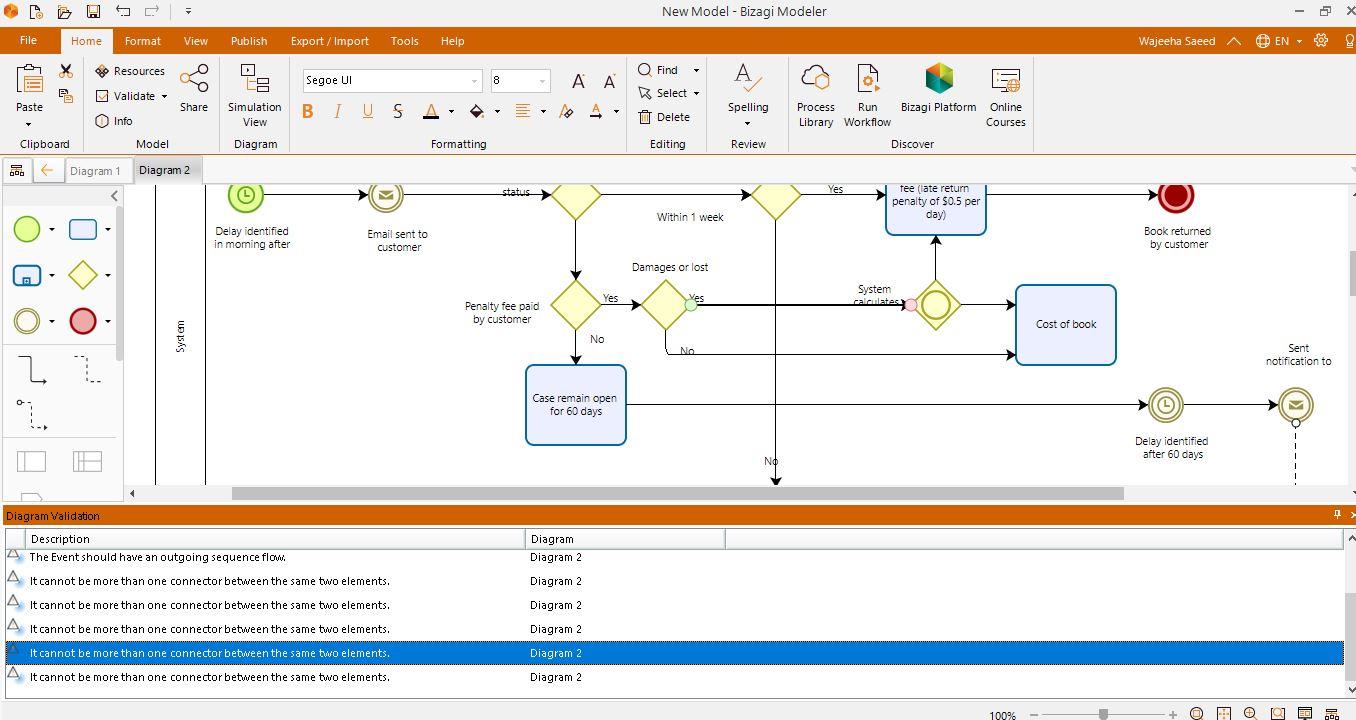Select the red End Event palette shape
The image size is (1356, 720).
pos(83,321)
